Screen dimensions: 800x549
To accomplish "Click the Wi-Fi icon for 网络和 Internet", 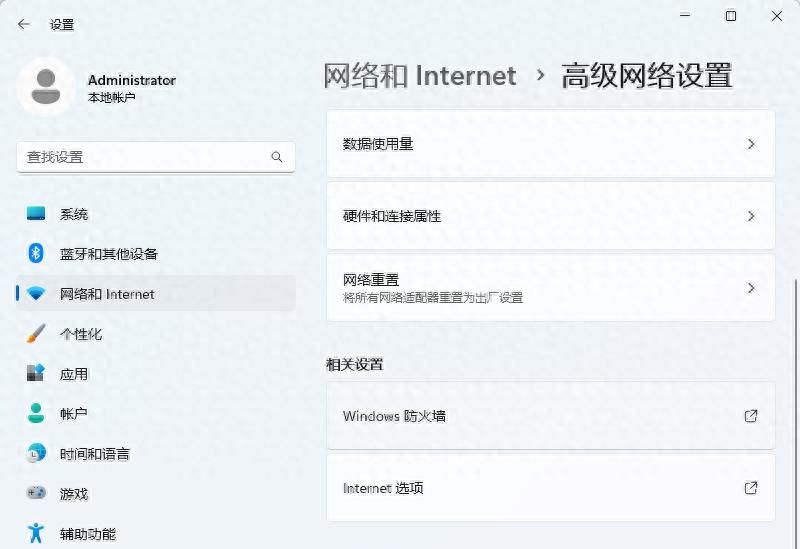I will coord(36,293).
